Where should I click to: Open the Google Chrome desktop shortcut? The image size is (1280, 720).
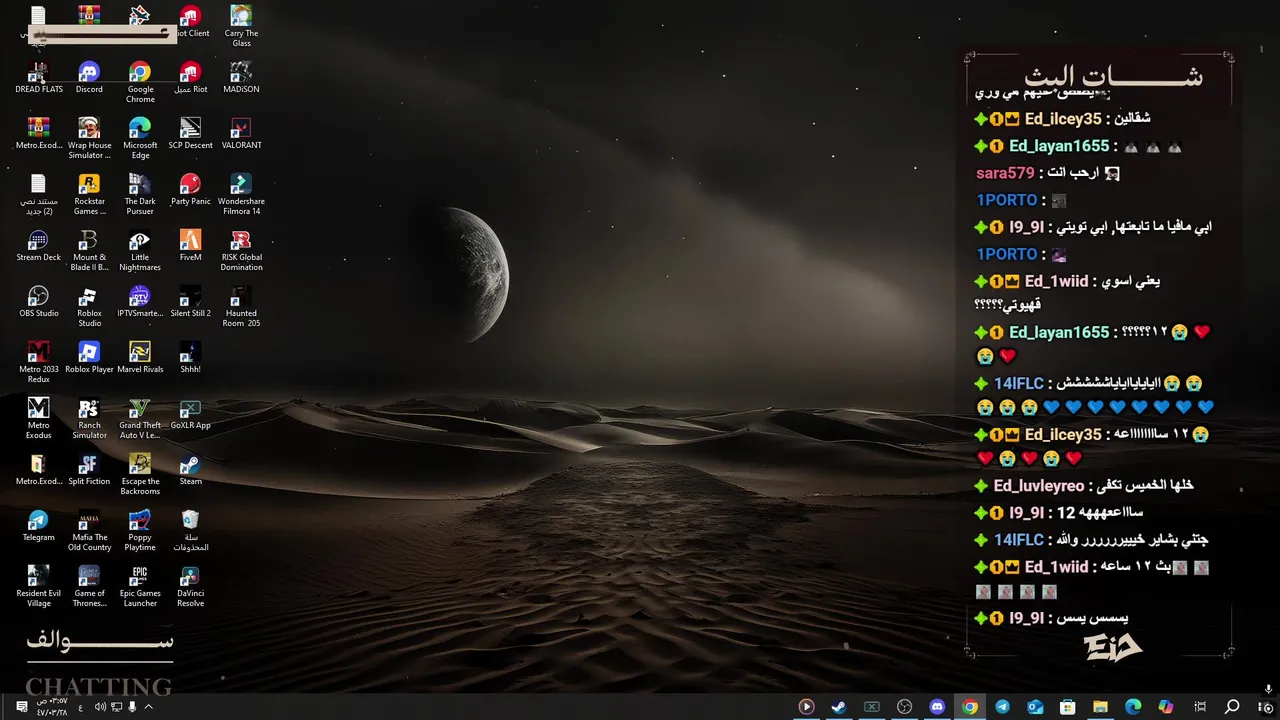(x=140, y=83)
